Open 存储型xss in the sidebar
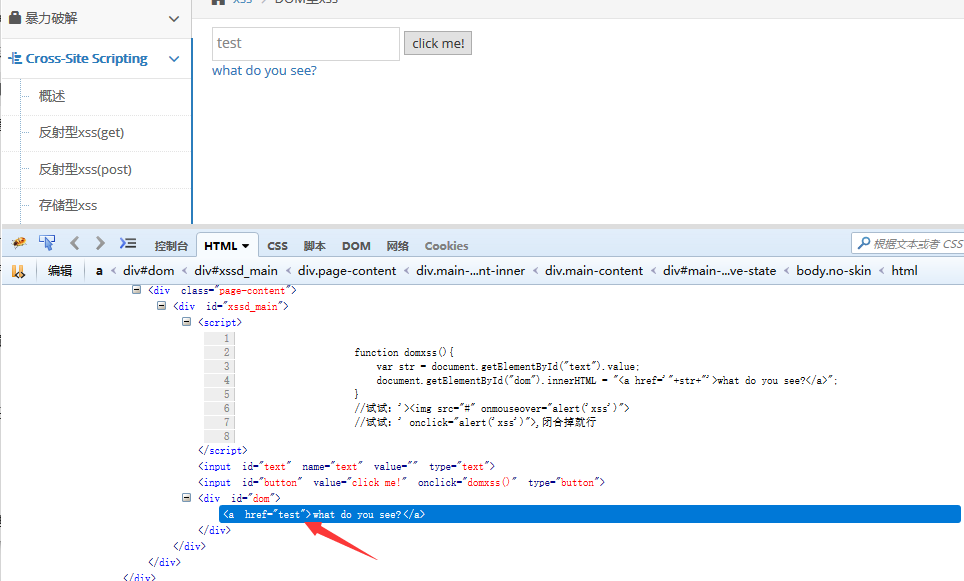 pyautogui.click(x=68, y=205)
